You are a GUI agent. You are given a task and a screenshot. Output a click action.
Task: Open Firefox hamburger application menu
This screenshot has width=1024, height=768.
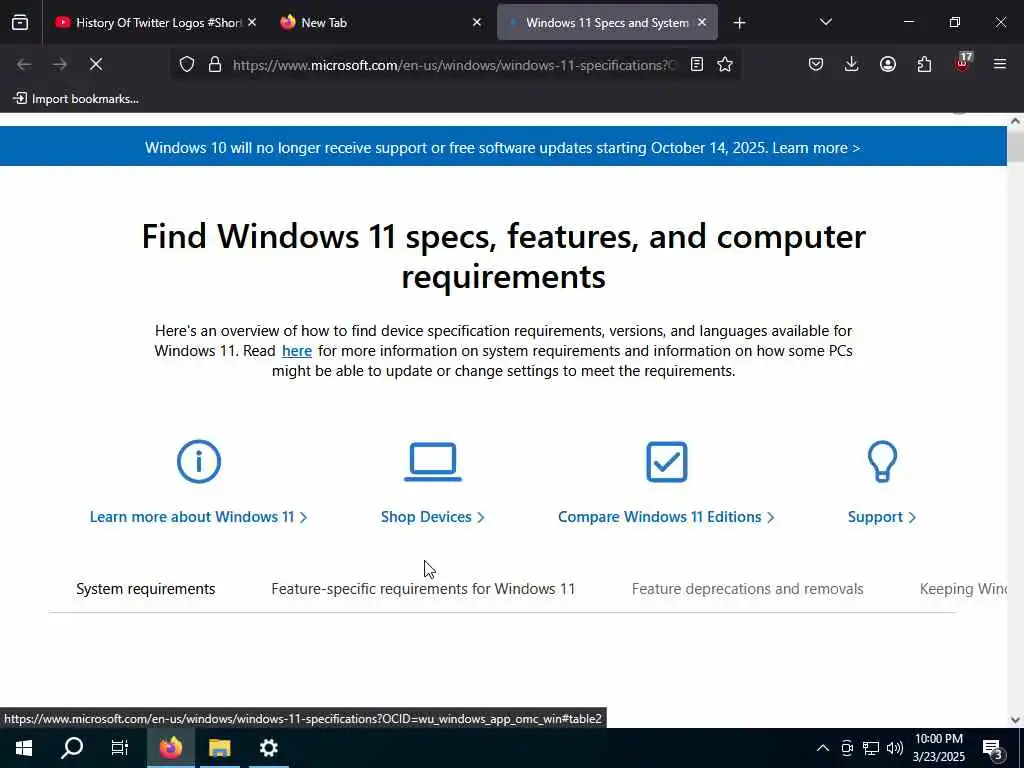[1000, 65]
